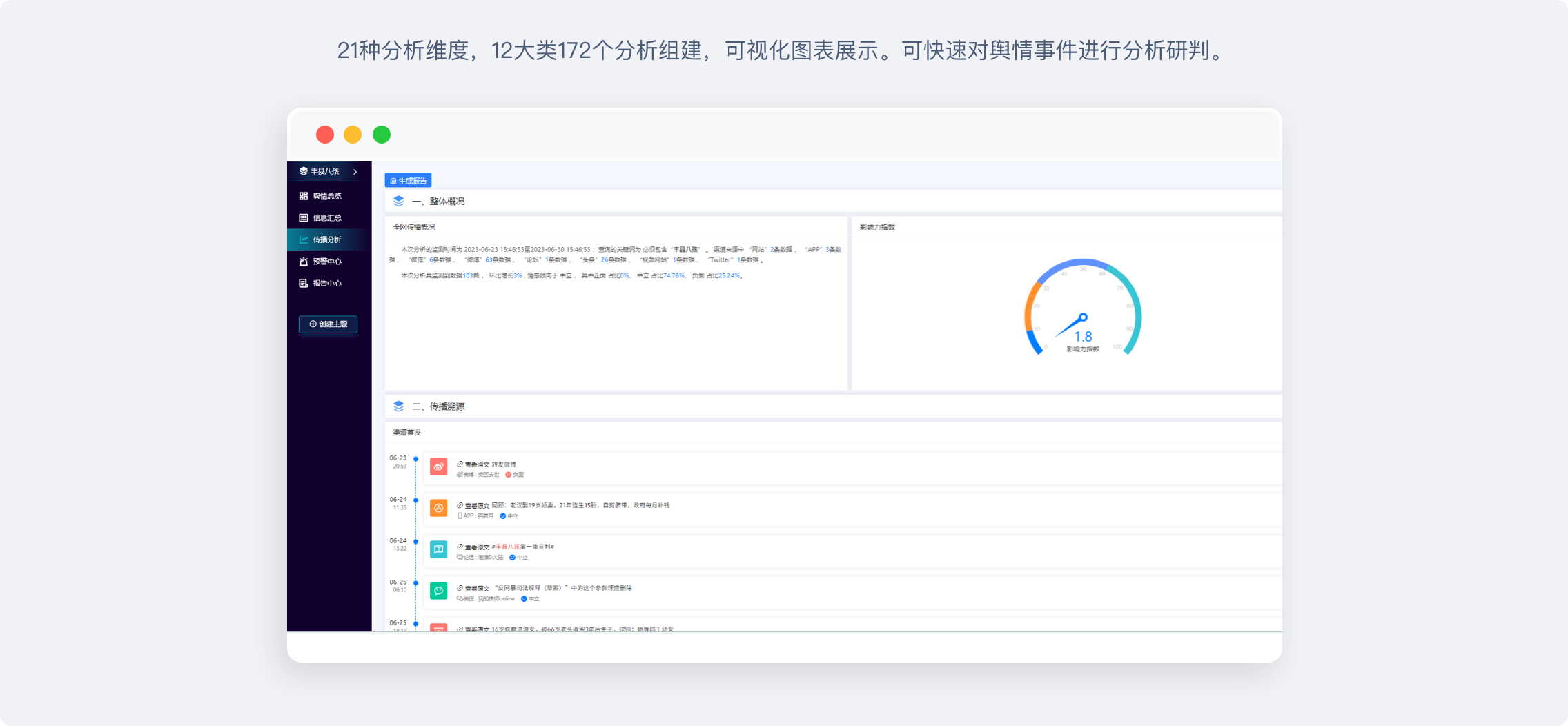Click timeline dot at 06-25 06:10

415,583
